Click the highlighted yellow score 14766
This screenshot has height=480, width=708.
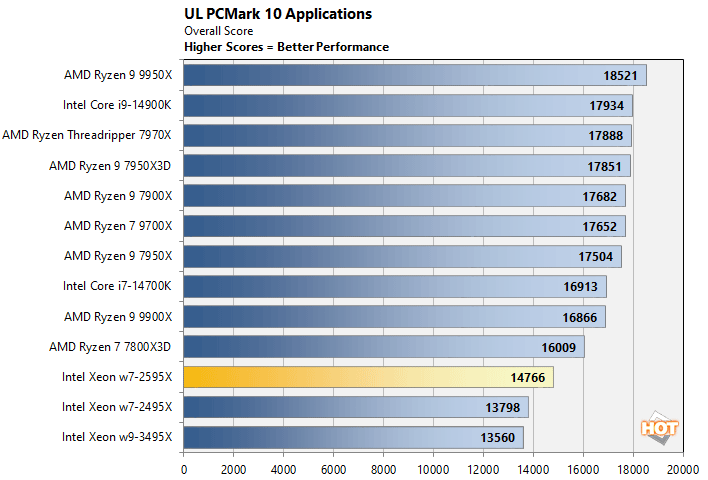pyautogui.click(x=527, y=377)
